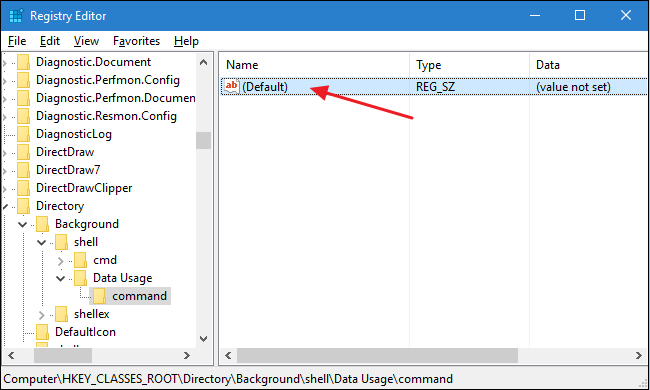The height and width of the screenshot is (390, 650).
Task: Click the values pane scroll left arrow
Action: click(228, 356)
